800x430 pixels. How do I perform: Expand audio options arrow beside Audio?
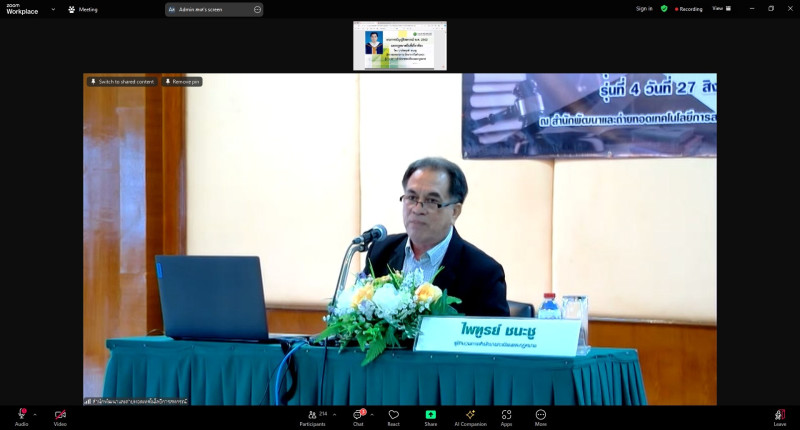click(35, 413)
